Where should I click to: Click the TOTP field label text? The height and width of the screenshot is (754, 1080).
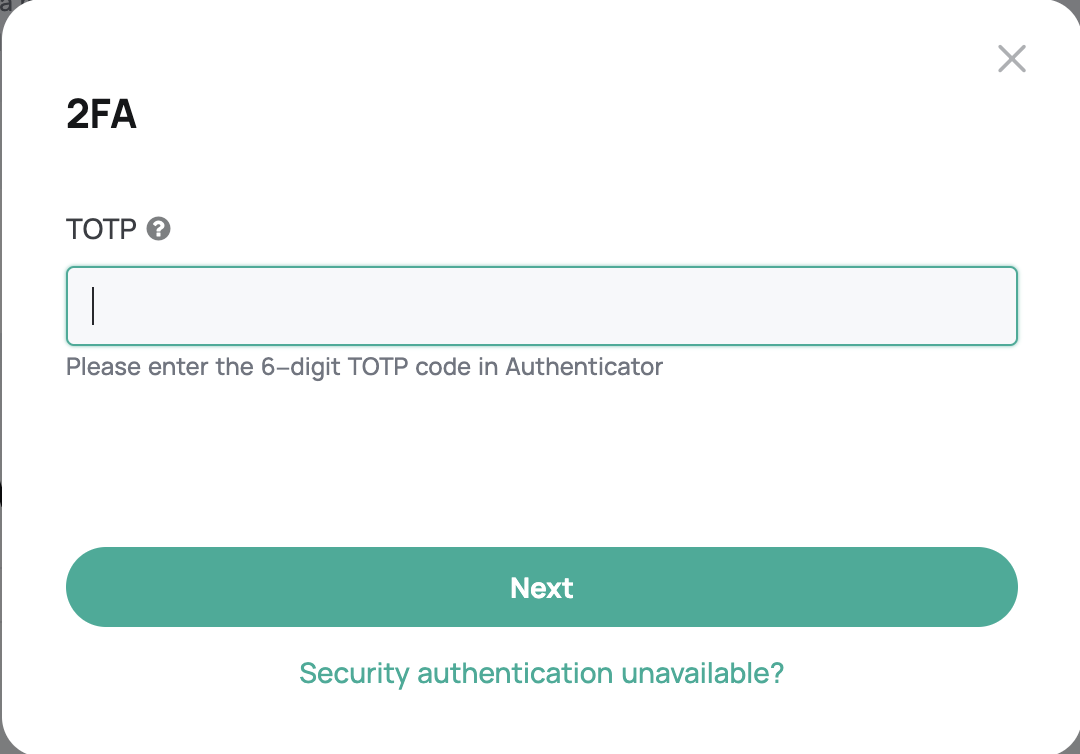[101, 229]
